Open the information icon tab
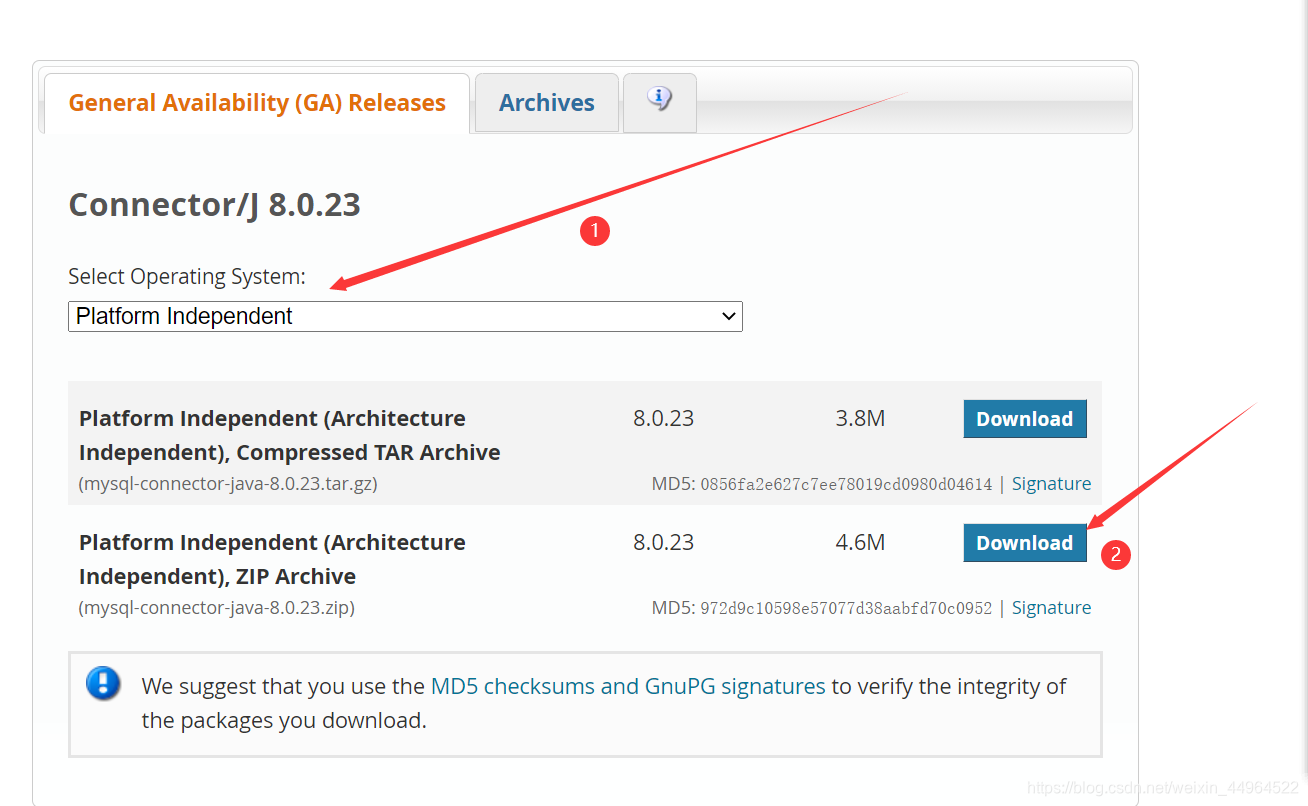Viewport: 1308px width, 806px height. click(659, 102)
